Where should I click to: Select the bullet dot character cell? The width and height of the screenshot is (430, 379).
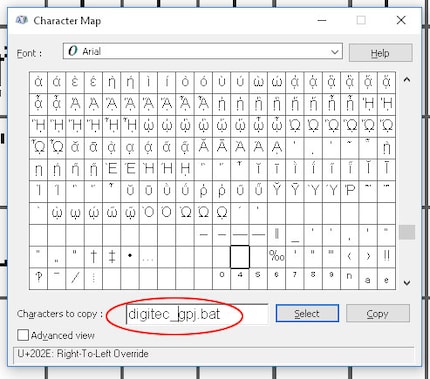point(130,257)
